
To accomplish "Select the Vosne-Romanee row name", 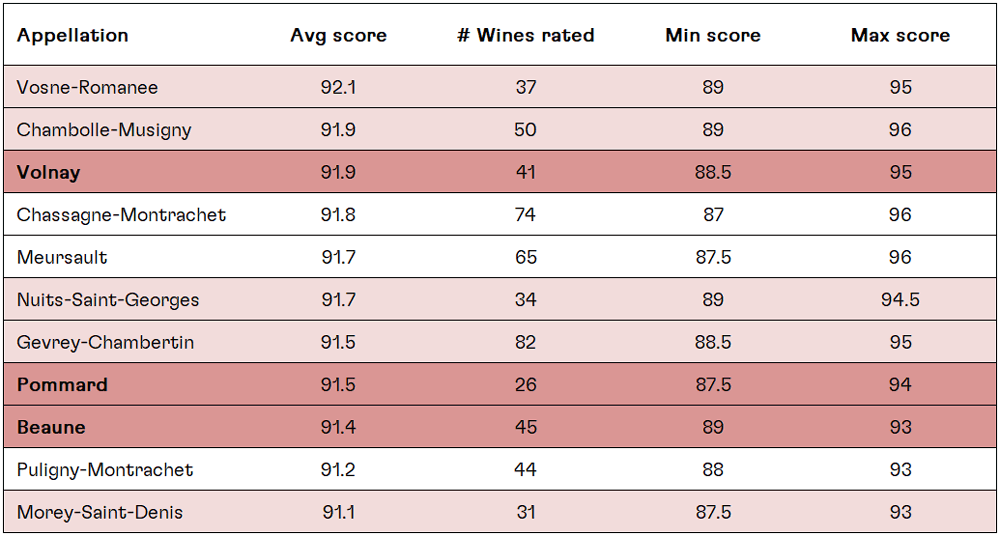I will click(x=87, y=88).
